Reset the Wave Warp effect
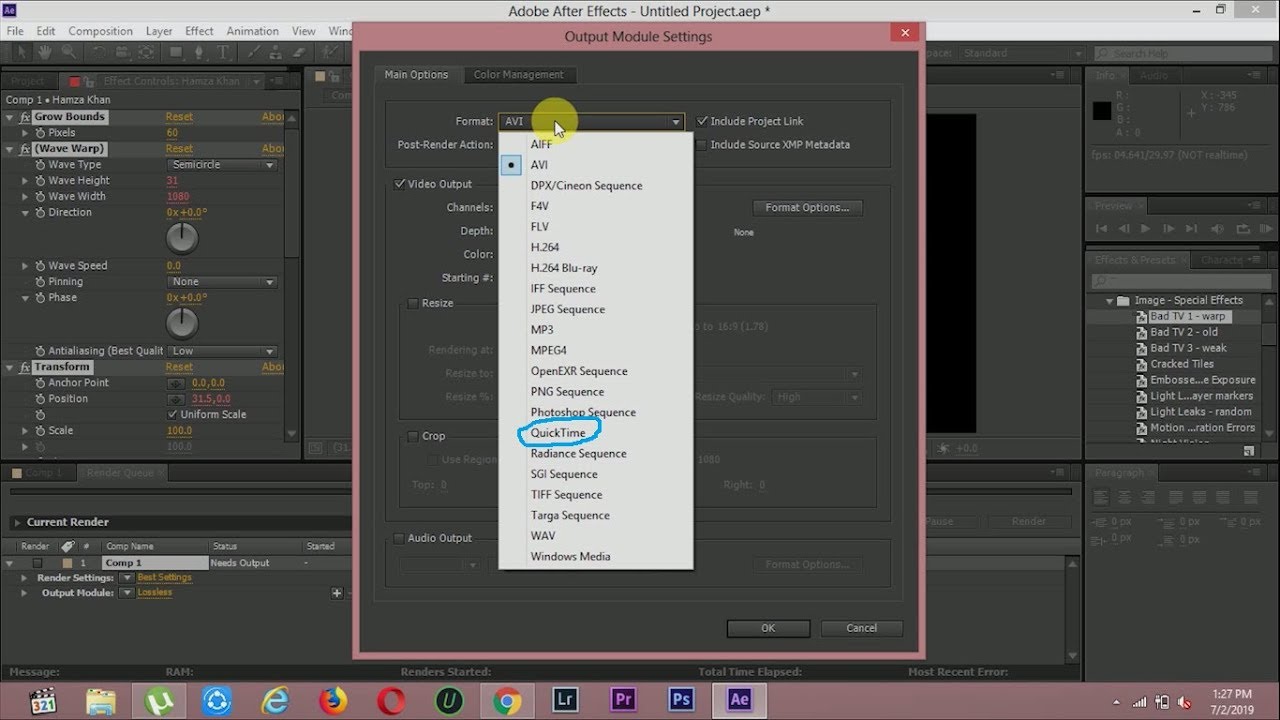The width and height of the screenshot is (1280, 720). 179,149
